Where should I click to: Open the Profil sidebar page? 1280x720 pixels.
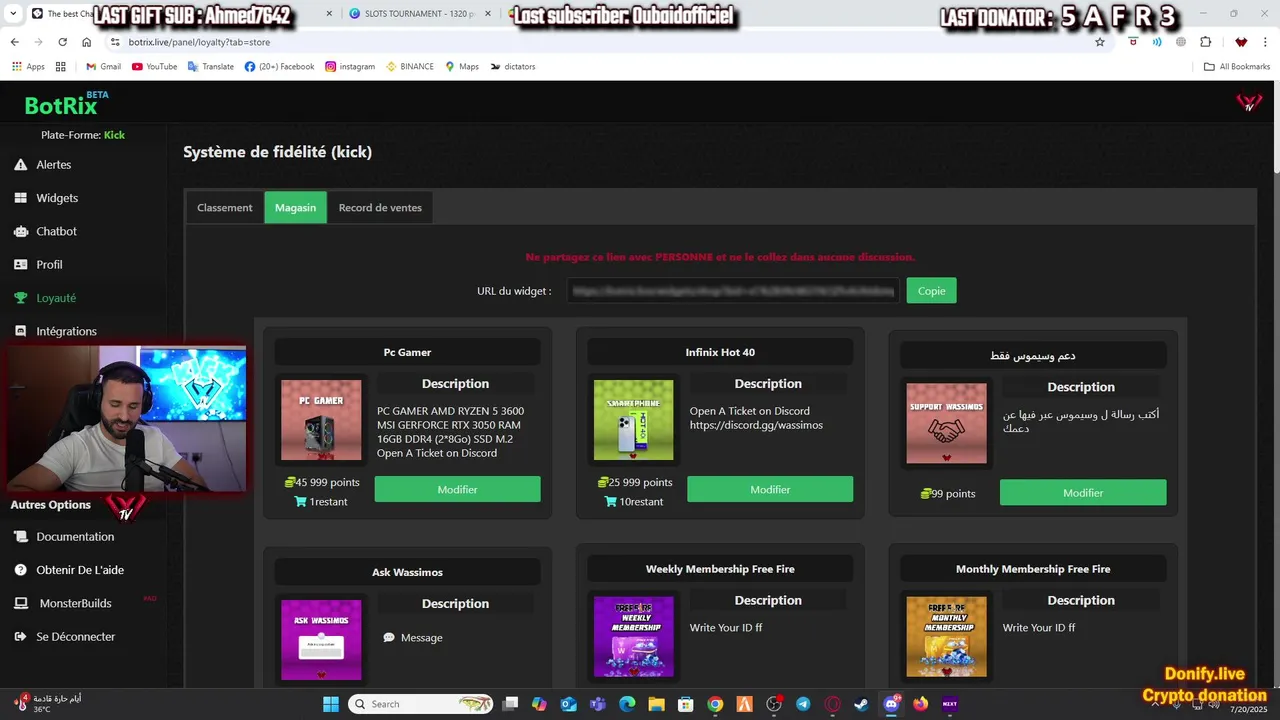click(x=49, y=264)
